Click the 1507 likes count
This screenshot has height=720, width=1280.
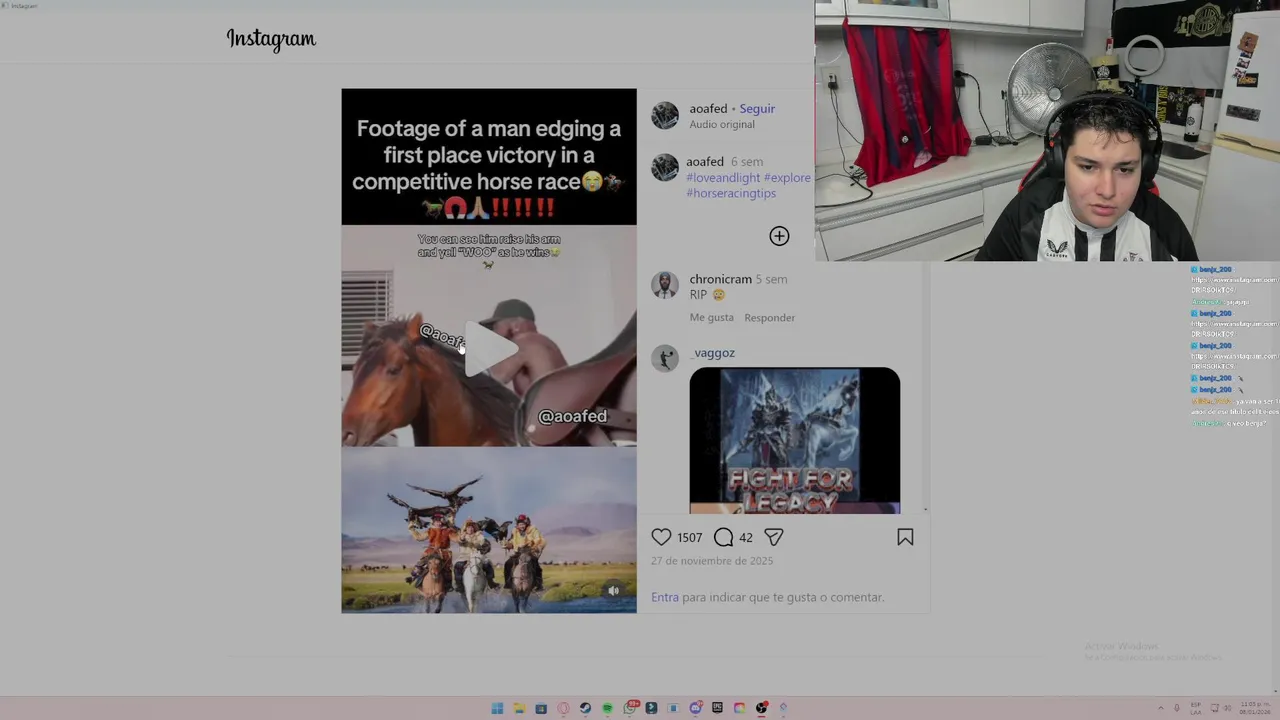click(x=689, y=538)
